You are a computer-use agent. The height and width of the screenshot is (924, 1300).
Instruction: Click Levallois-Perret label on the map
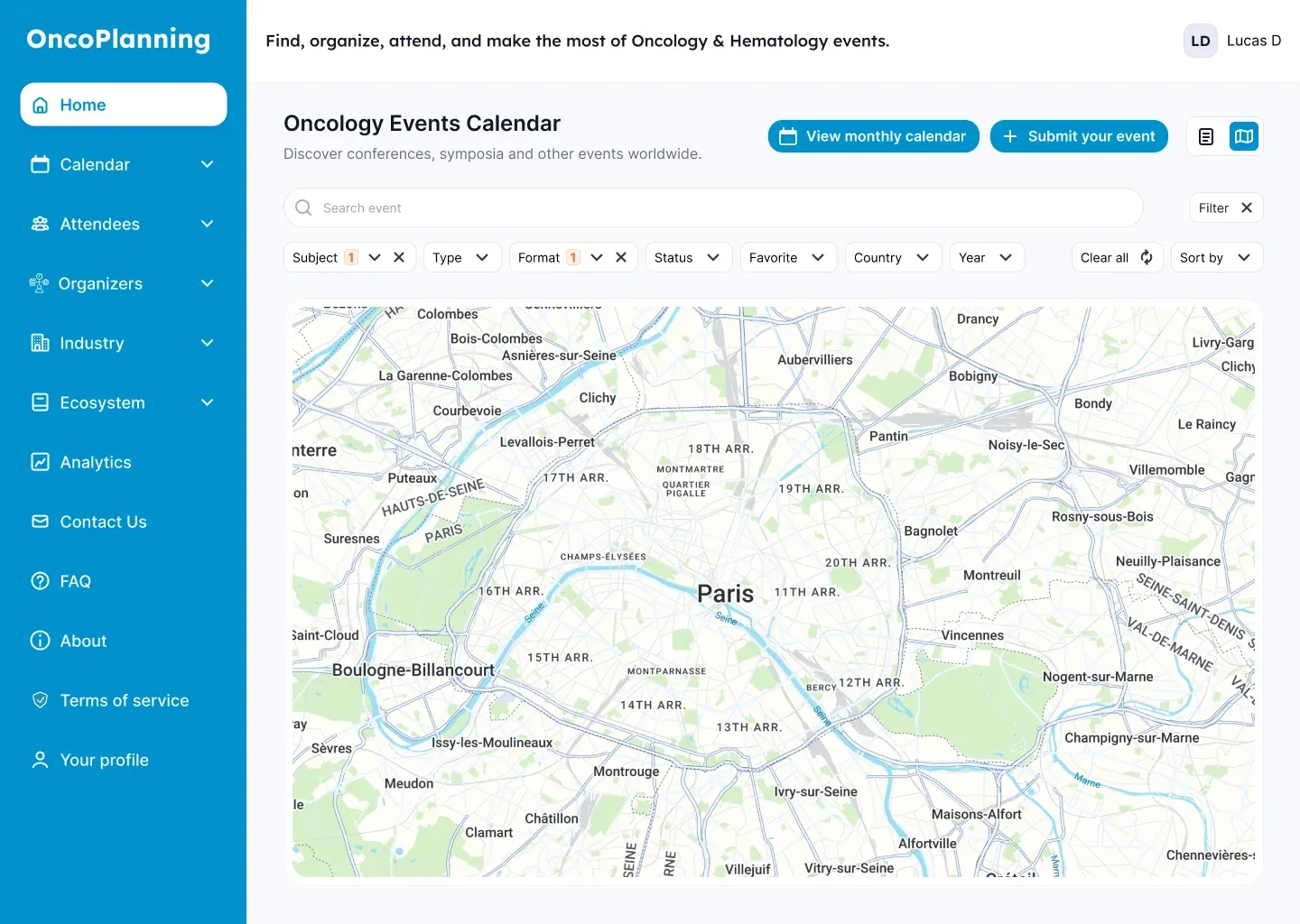[x=547, y=442]
